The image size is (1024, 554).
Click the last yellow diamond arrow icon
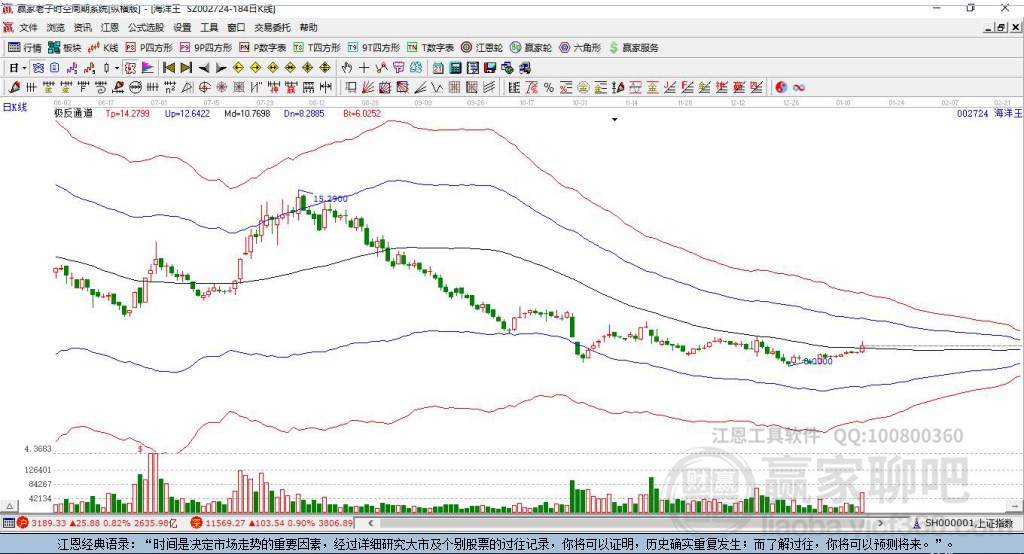(325, 68)
